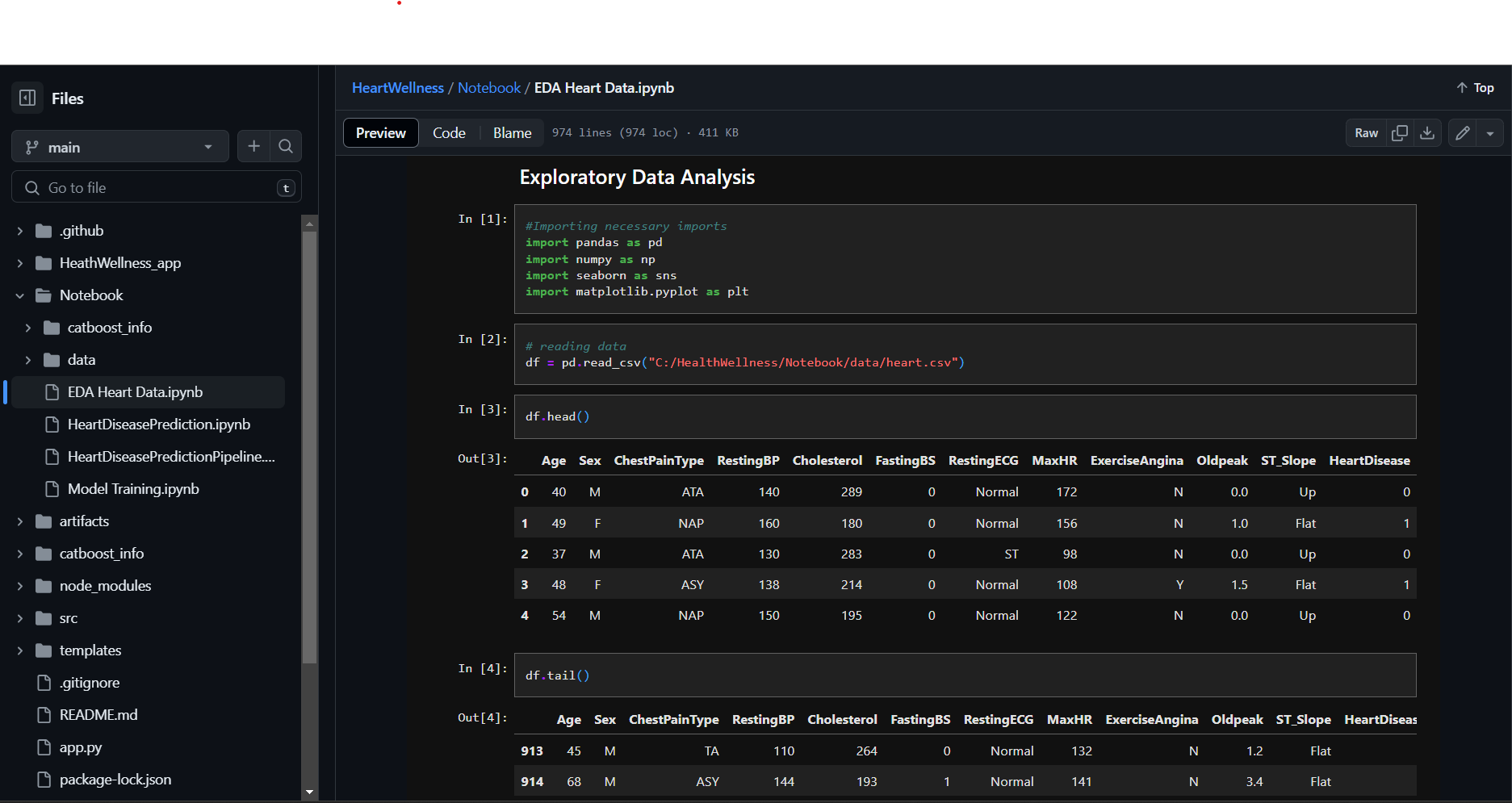Click the Raw button

1366,133
